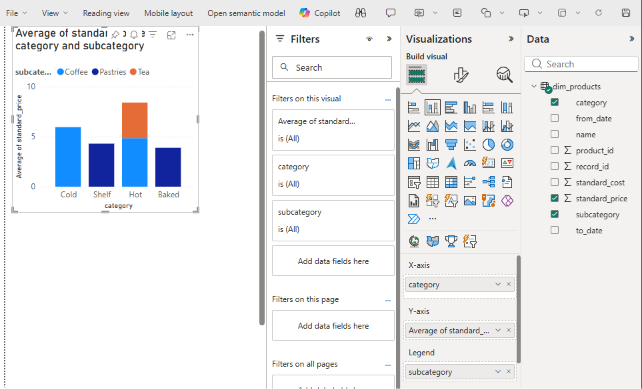Select the Power Apps visual icon
Viewport: 642px width, 389px height.
[507, 201]
